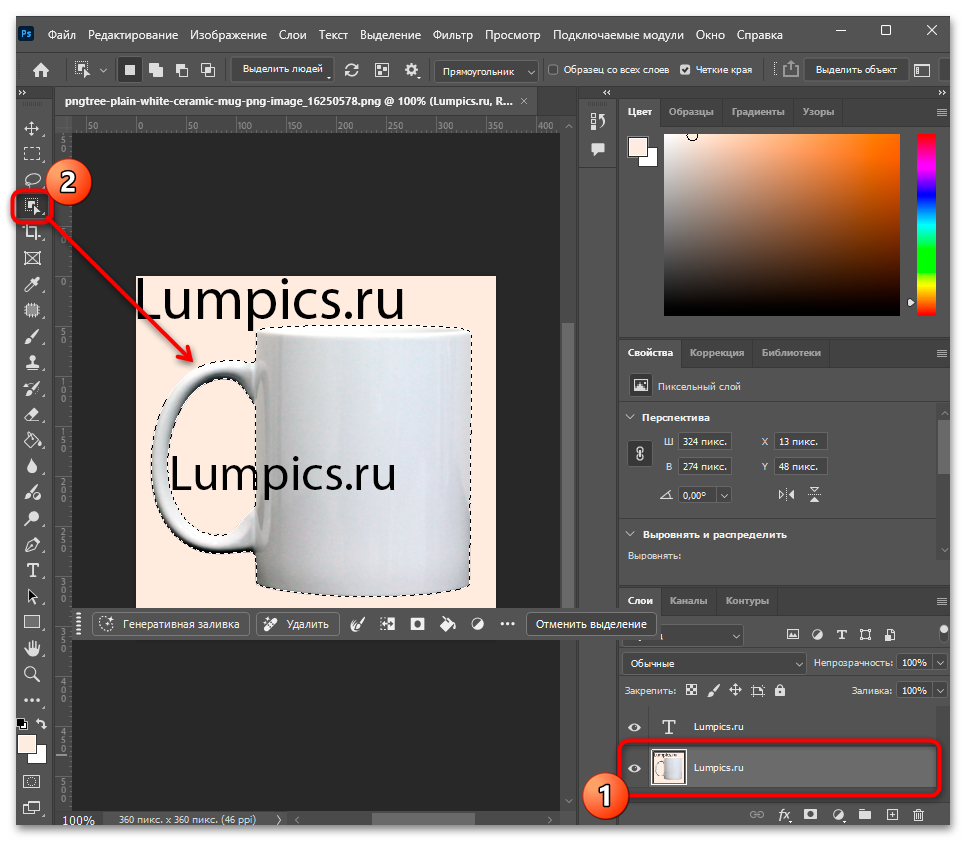Select the Pen tool
This screenshot has height=841, width=966.
point(32,545)
